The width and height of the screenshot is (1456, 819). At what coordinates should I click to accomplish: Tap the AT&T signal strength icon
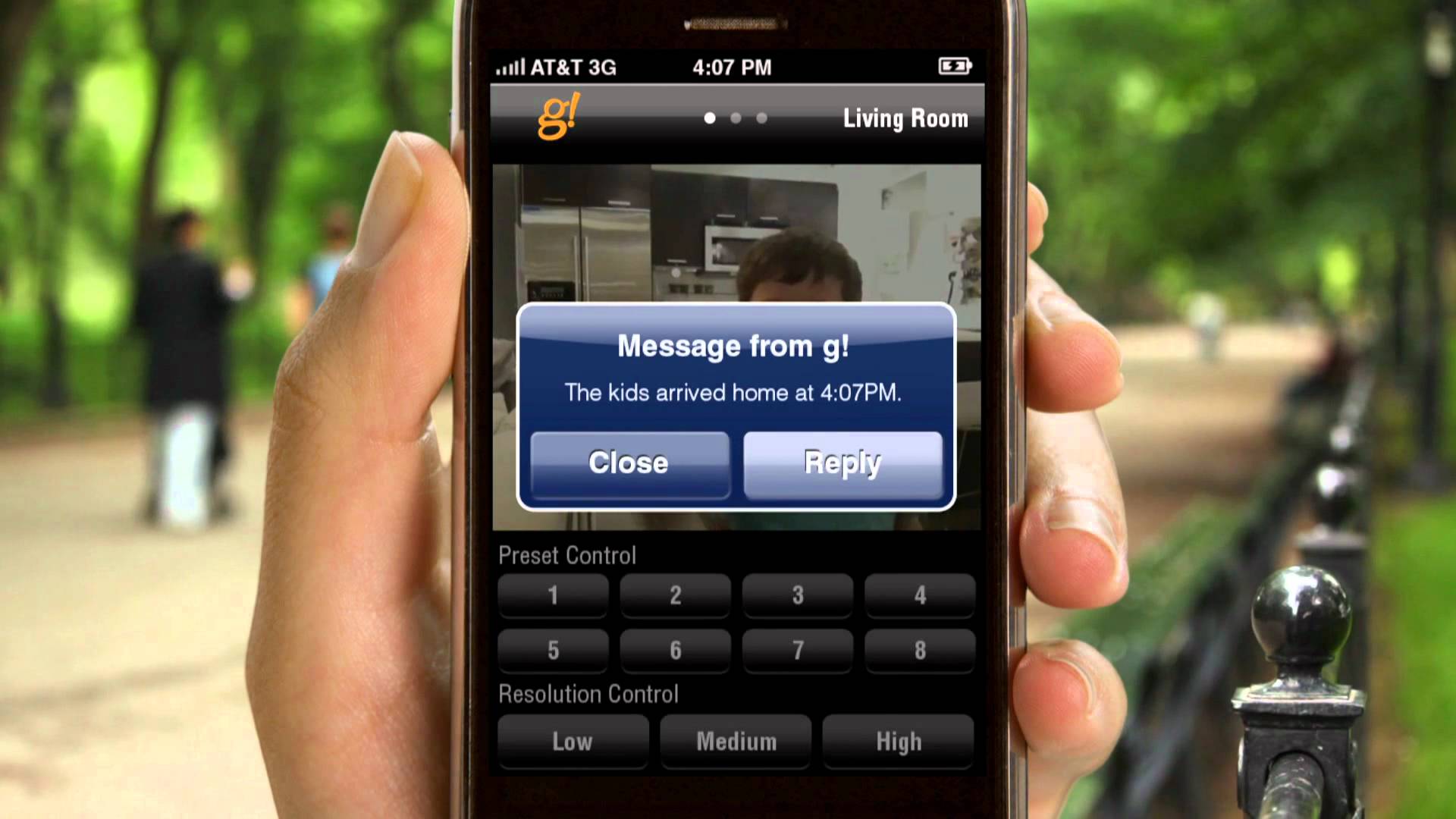click(x=512, y=66)
